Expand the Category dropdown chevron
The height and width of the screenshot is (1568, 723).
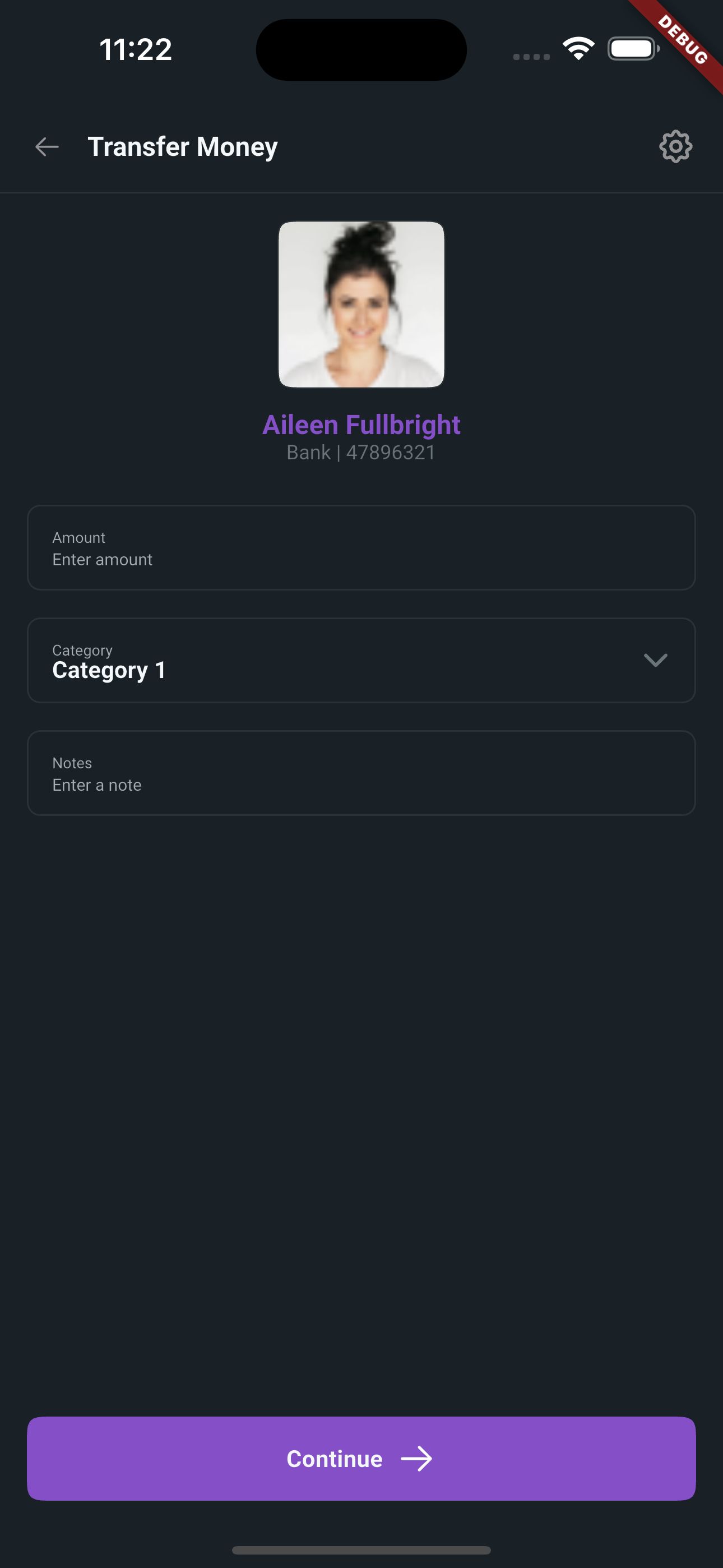click(655, 661)
